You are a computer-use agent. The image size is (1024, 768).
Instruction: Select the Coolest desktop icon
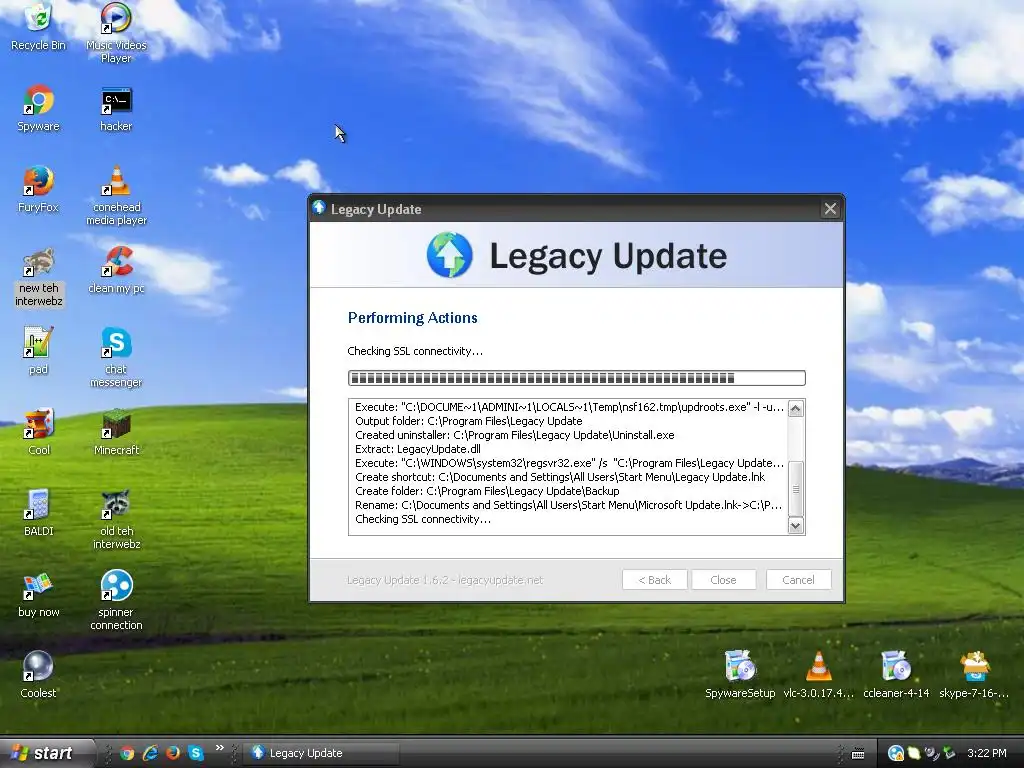tap(39, 675)
